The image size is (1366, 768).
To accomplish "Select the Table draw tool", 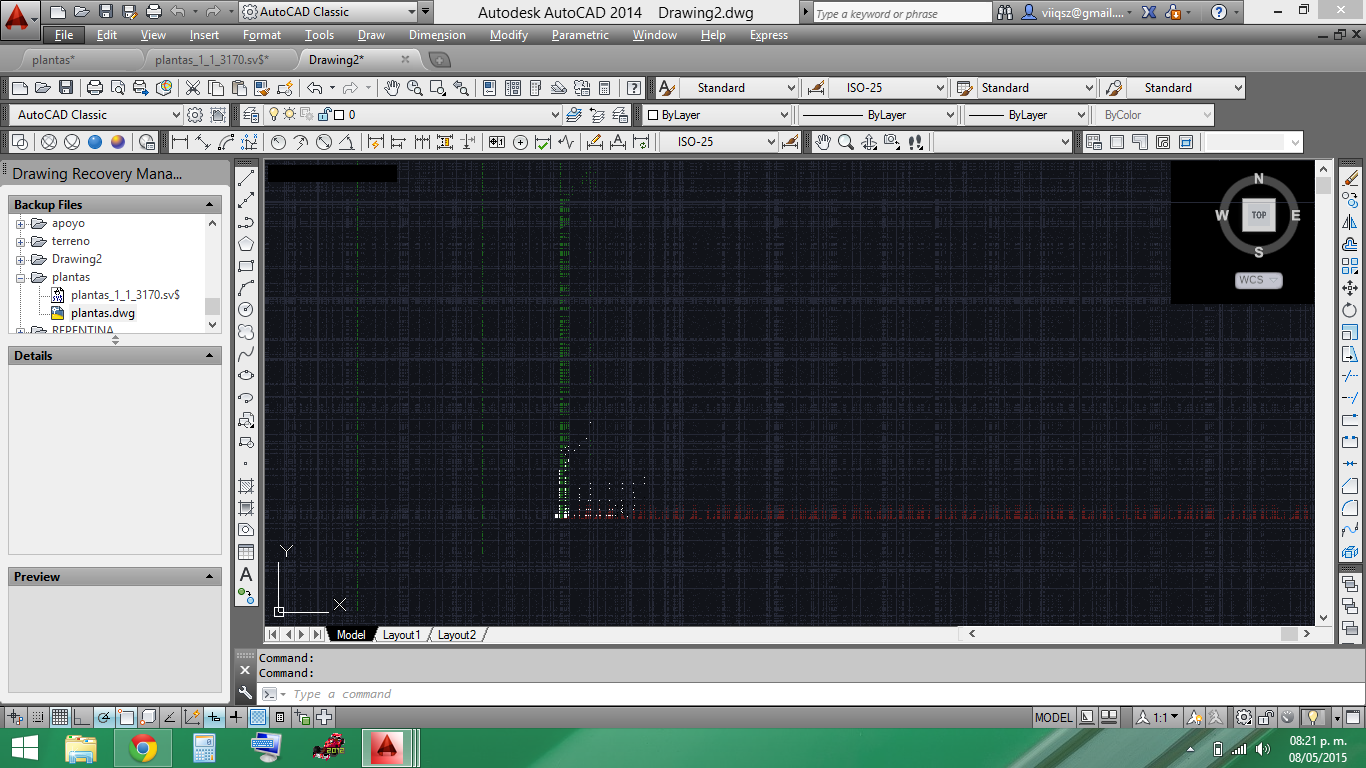I will 246,552.
